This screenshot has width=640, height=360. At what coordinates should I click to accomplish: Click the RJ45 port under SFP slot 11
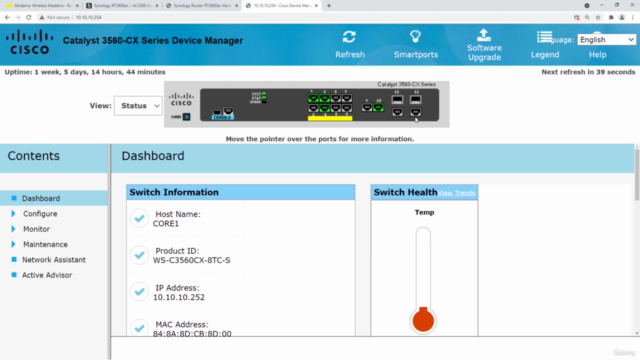397,112
